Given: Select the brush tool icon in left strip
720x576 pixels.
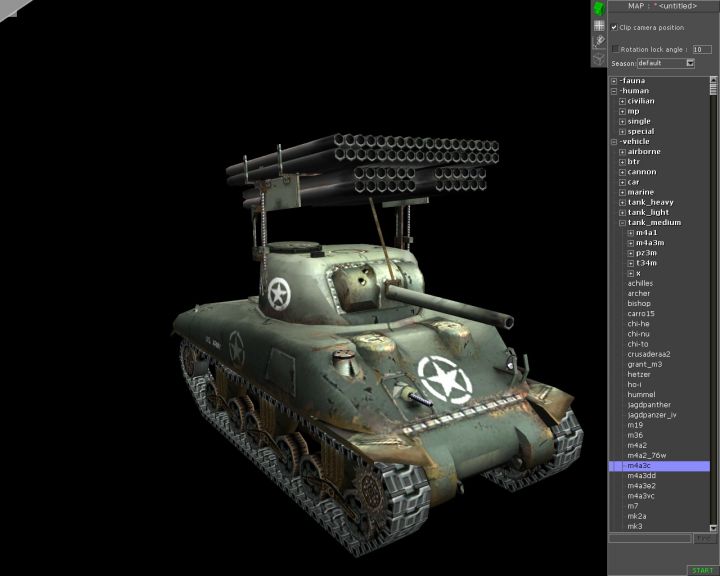Looking at the screenshot, I should tap(598, 41).
